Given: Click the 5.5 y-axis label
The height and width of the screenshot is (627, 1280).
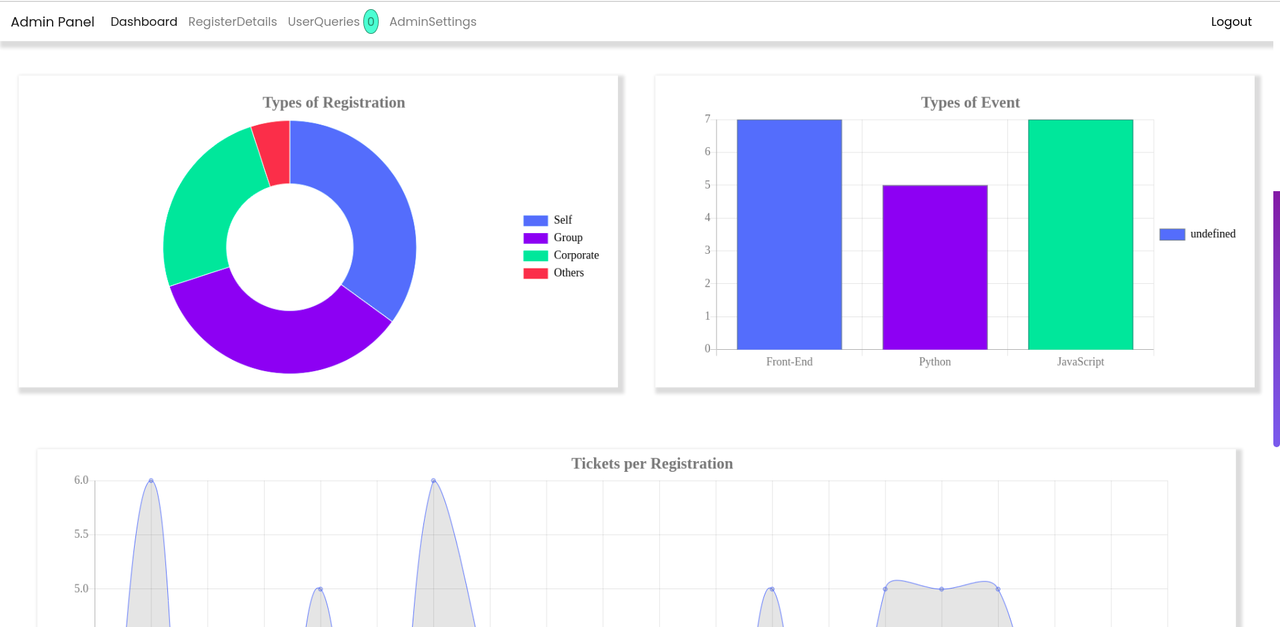Looking at the screenshot, I should [81, 535].
